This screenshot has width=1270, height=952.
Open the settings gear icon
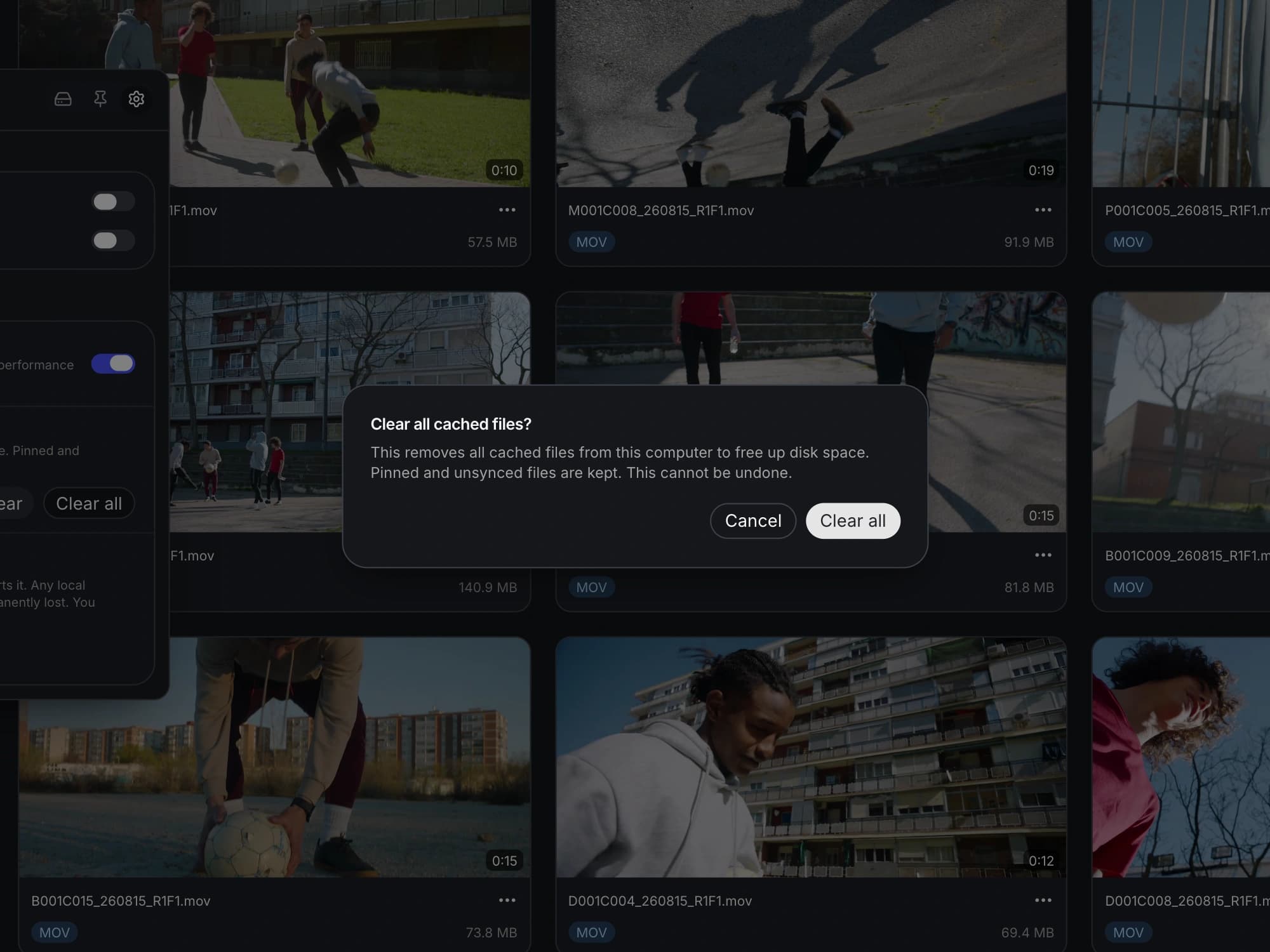click(137, 99)
